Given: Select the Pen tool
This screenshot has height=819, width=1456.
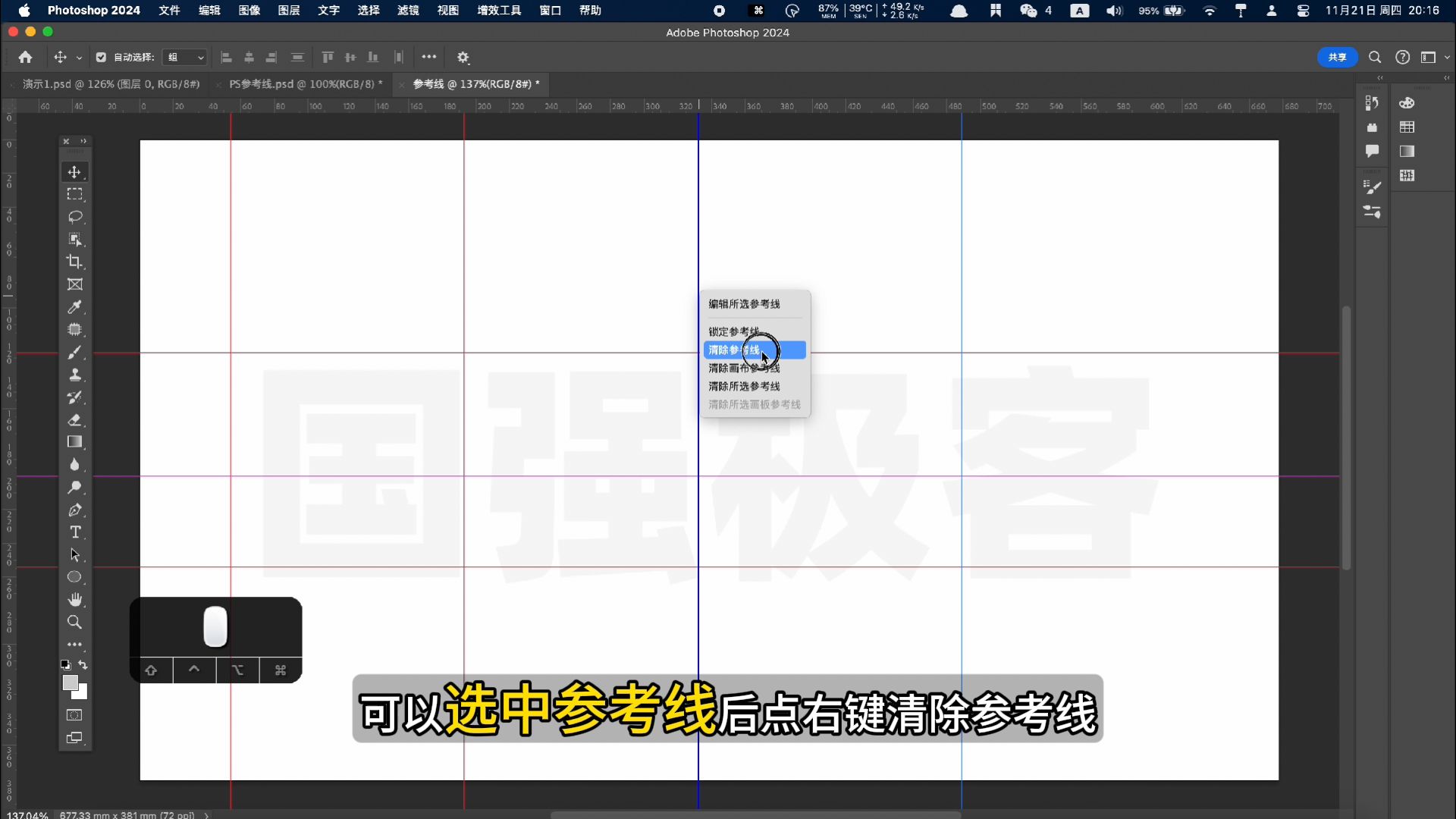Looking at the screenshot, I should tap(74, 510).
